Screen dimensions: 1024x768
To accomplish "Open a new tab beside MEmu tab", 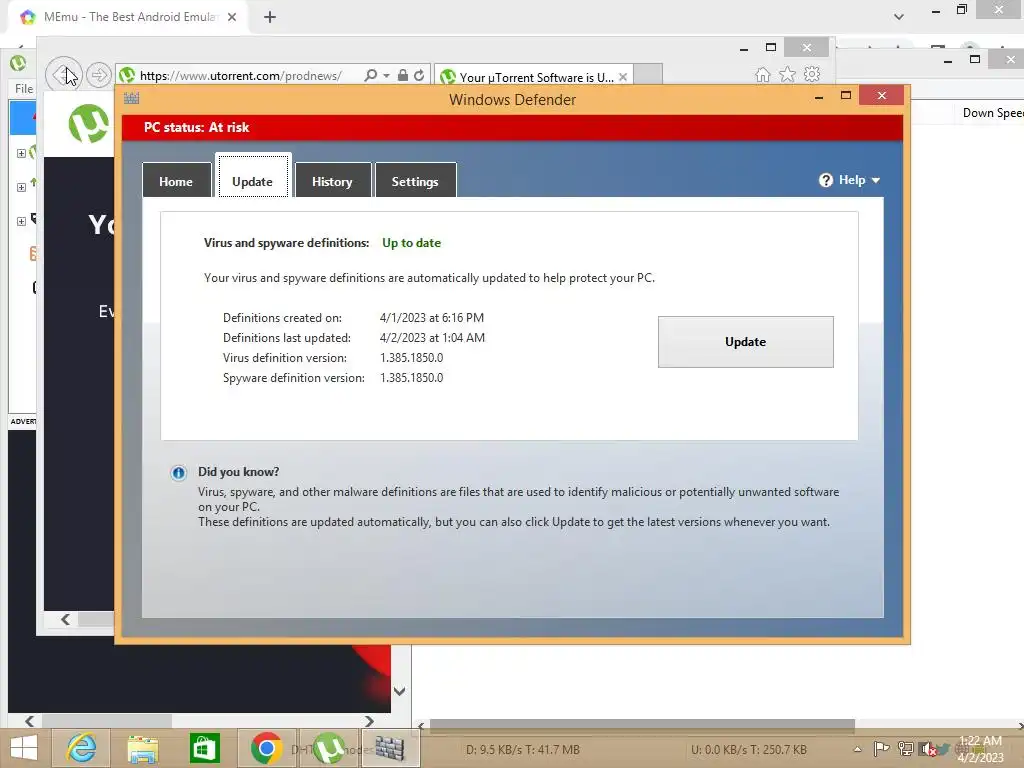I will [270, 17].
